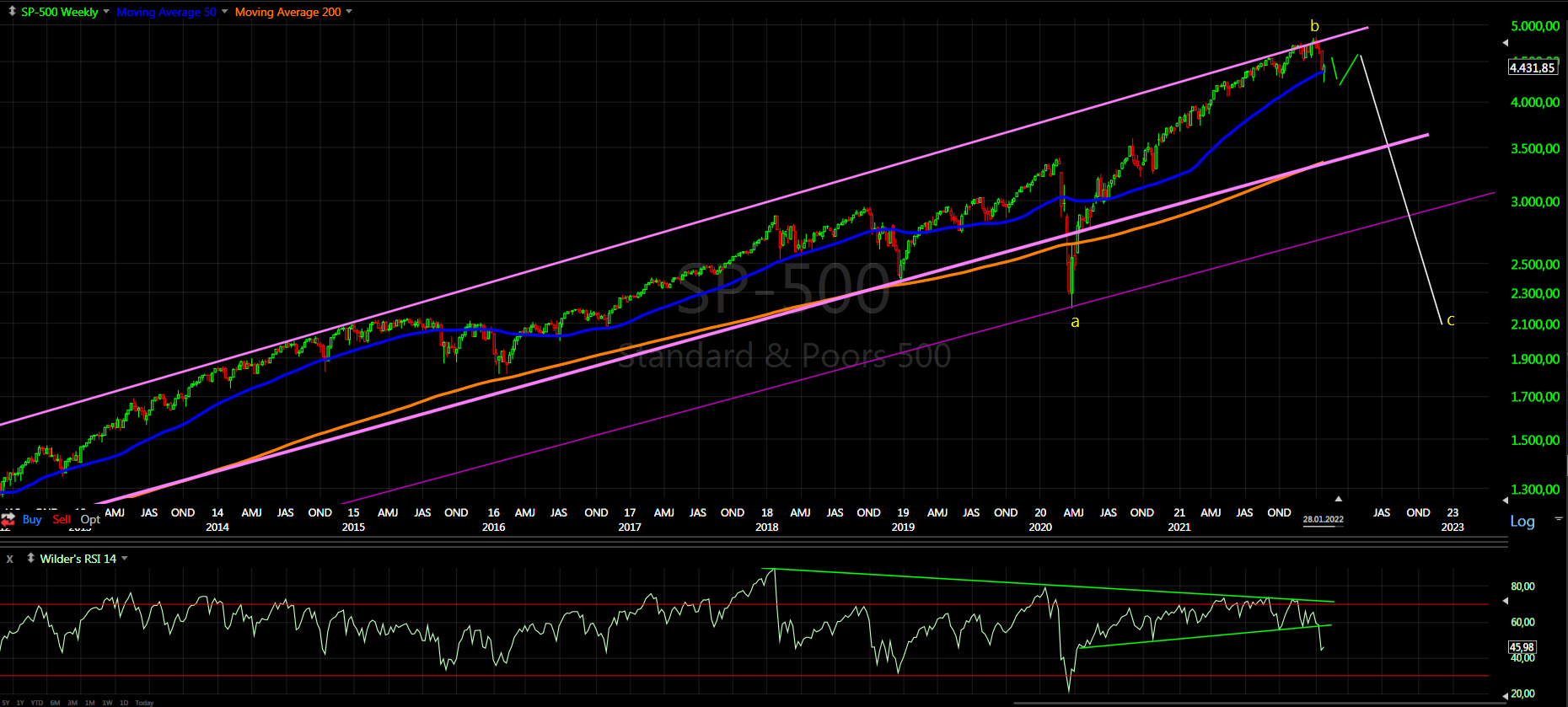Click the 2018 year label on time axis
Viewport: 1568px width, 707px height.
coord(767,527)
